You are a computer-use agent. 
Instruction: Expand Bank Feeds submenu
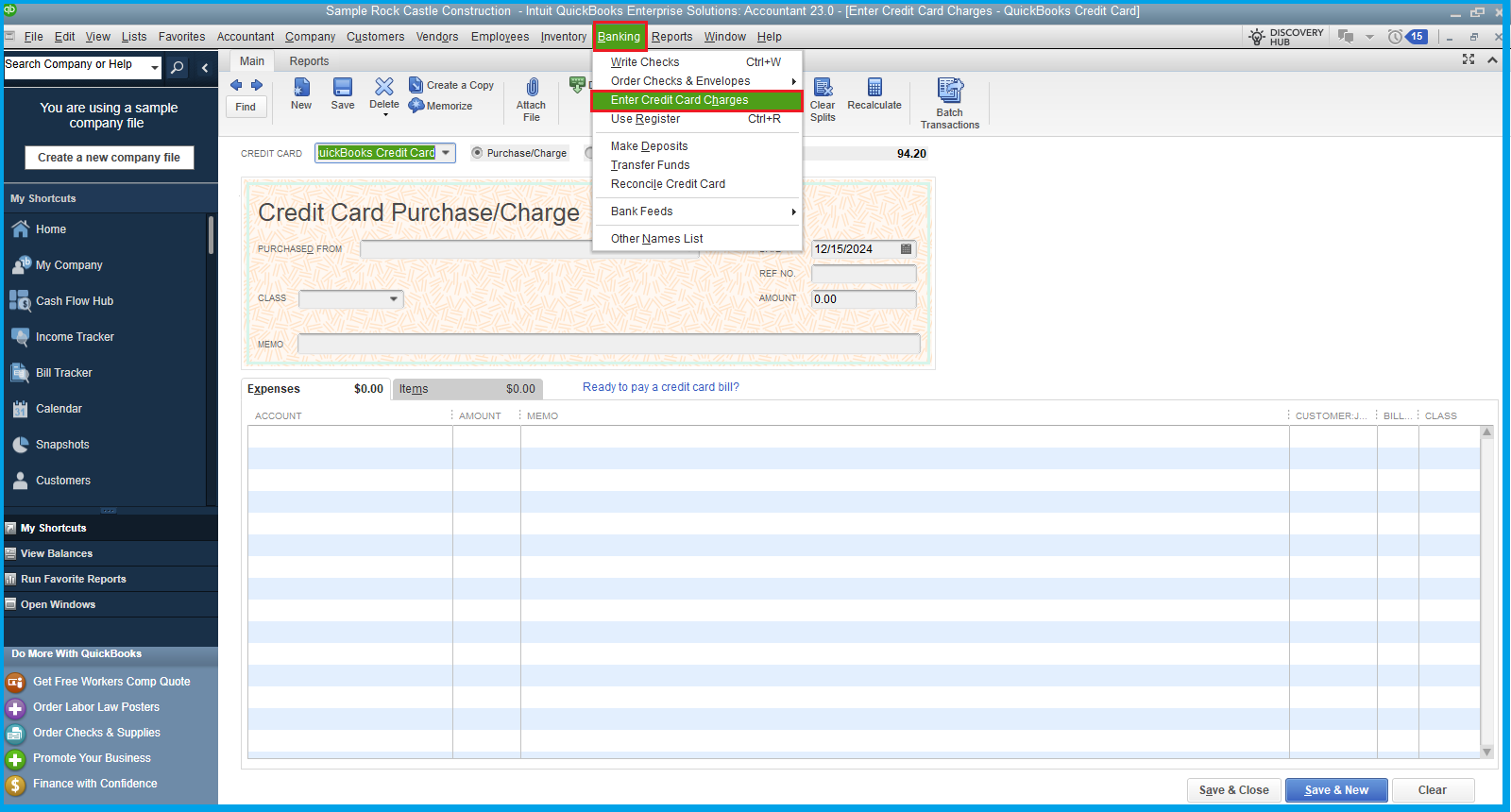(794, 211)
